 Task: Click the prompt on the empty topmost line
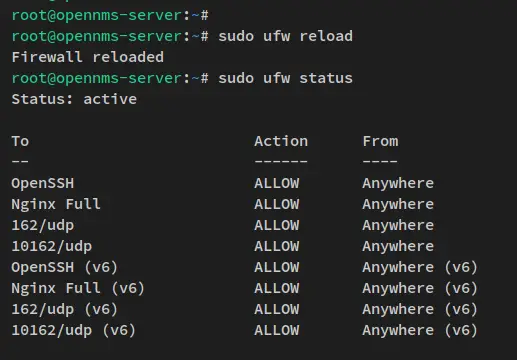(110, 15)
